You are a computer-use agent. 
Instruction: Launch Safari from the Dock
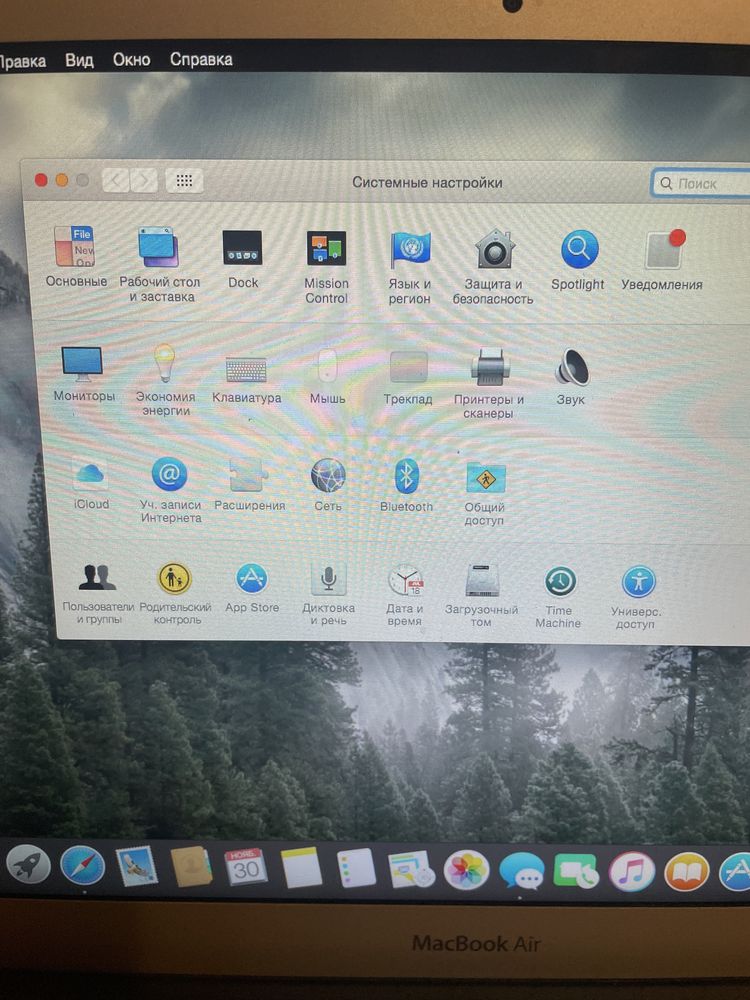point(83,867)
